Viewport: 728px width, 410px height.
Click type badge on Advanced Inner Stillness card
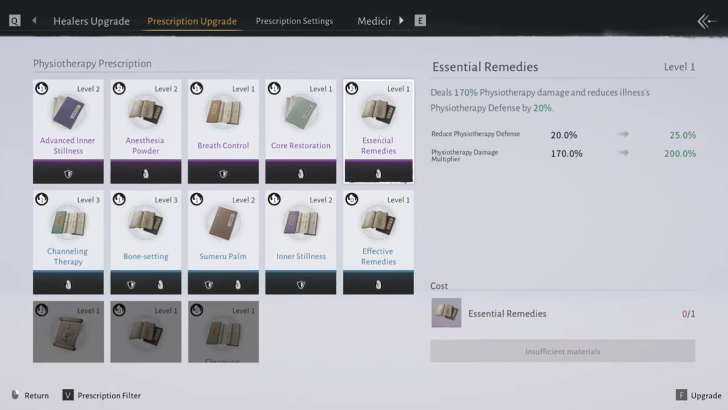(42, 88)
